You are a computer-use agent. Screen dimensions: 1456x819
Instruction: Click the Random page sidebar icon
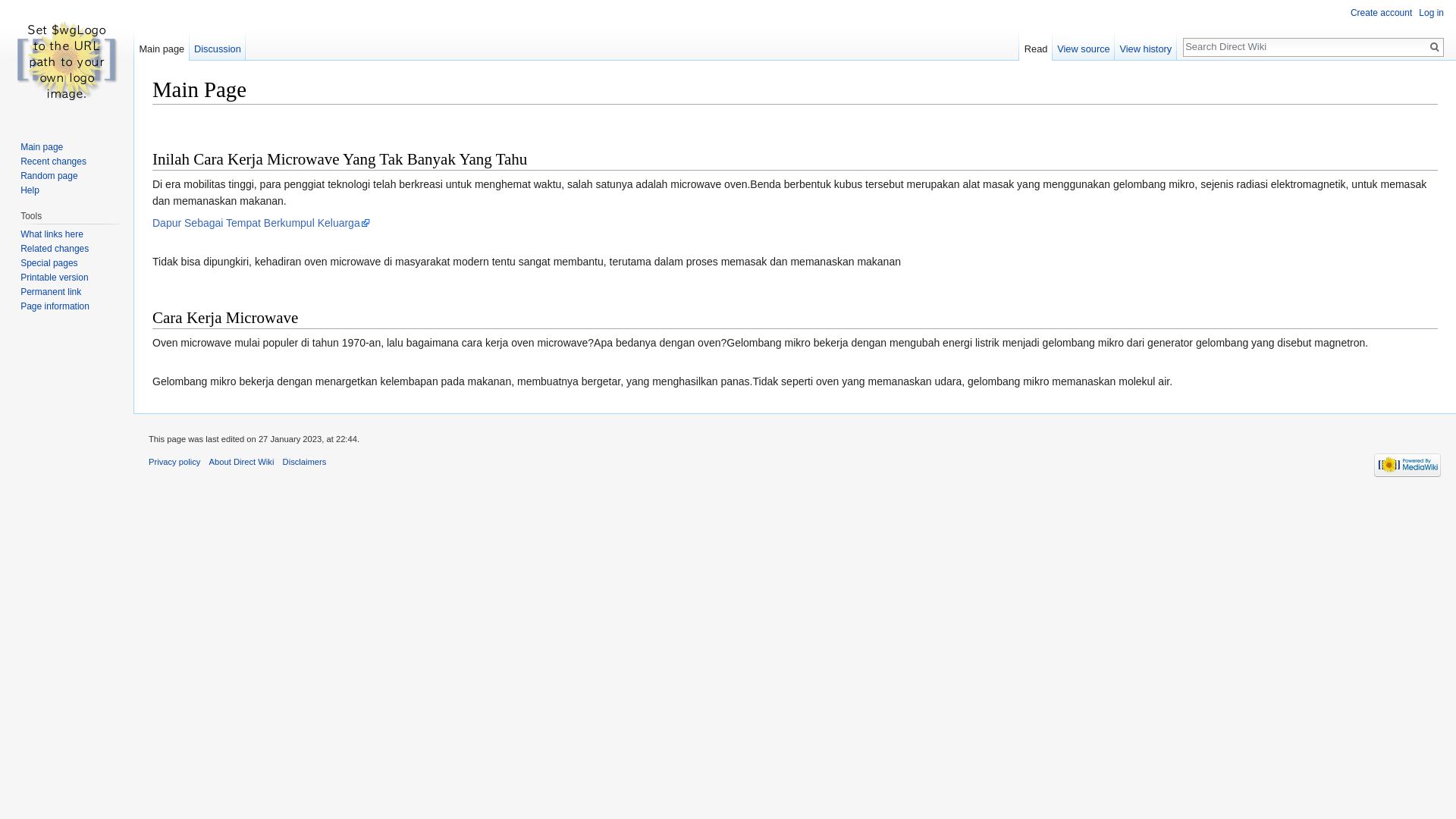49,175
